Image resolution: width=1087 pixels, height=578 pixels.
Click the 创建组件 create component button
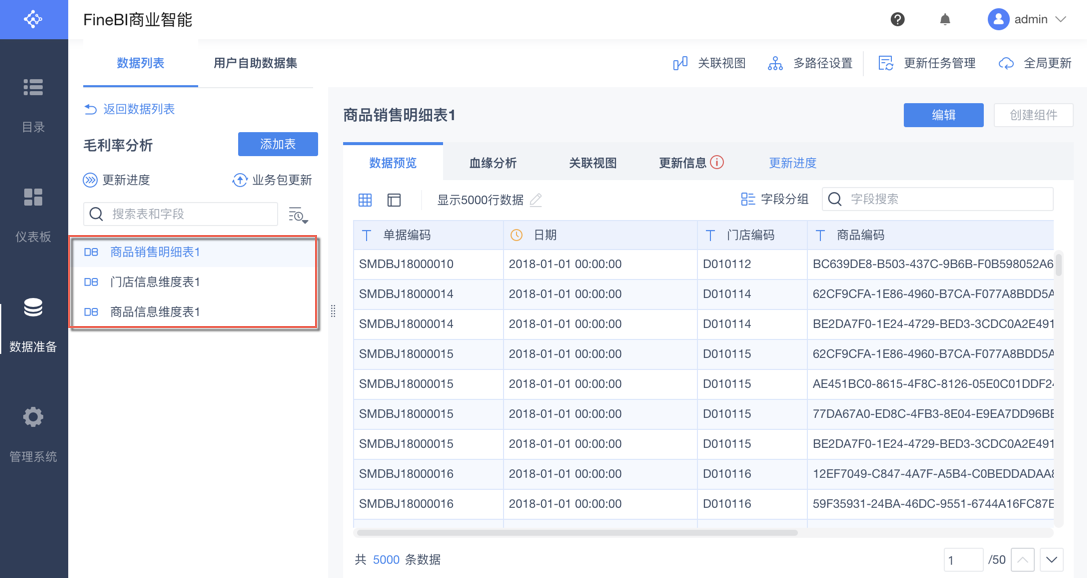pos(1034,115)
